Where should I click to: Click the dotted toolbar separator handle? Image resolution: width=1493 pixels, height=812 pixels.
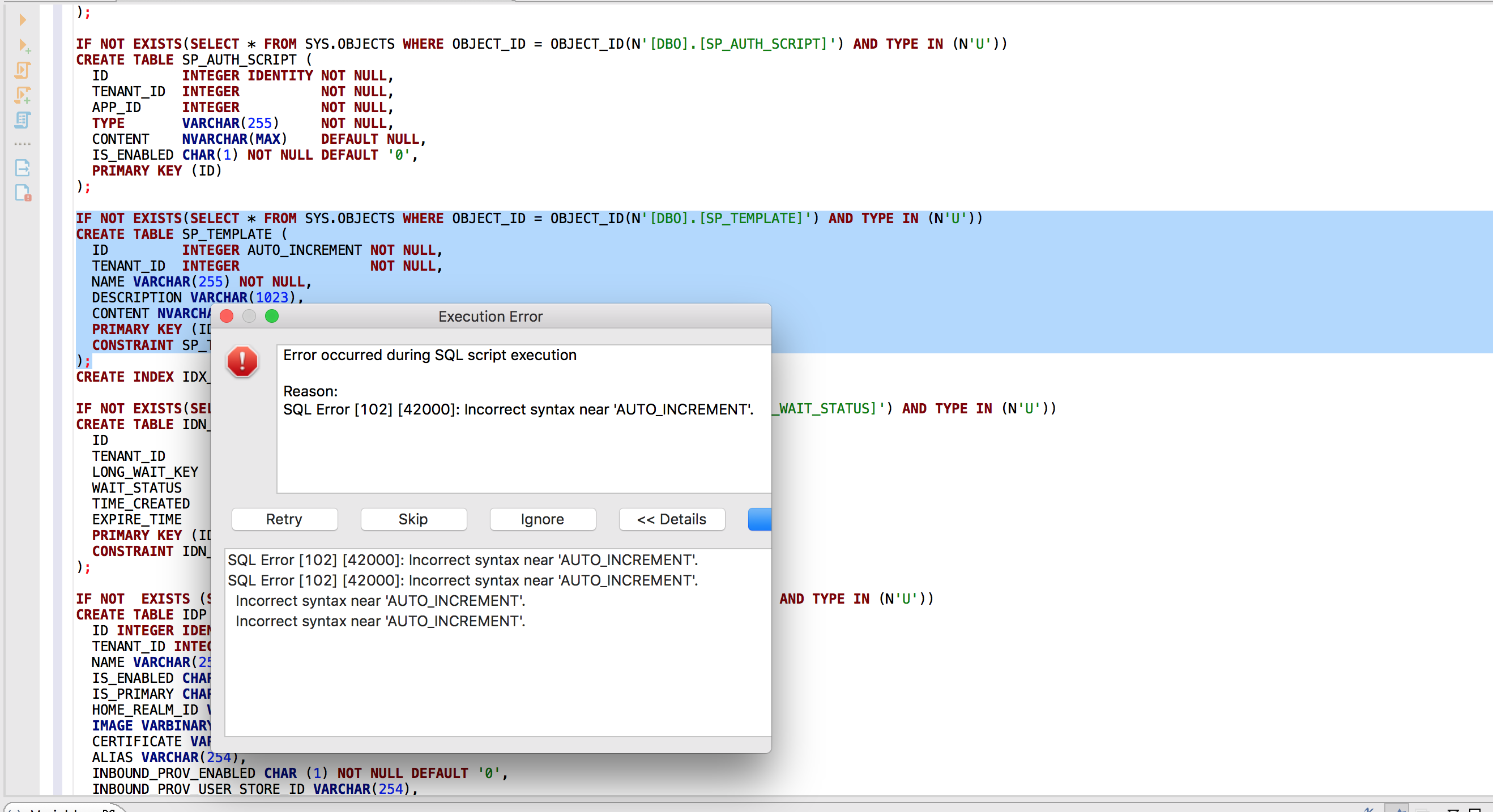23,144
